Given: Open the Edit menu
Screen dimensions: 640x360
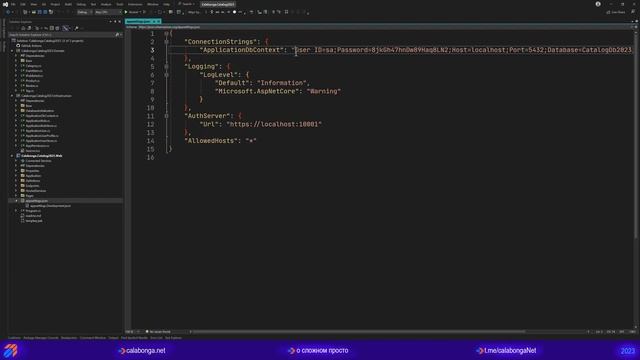Looking at the screenshot, I should pyautogui.click(x=23, y=4).
